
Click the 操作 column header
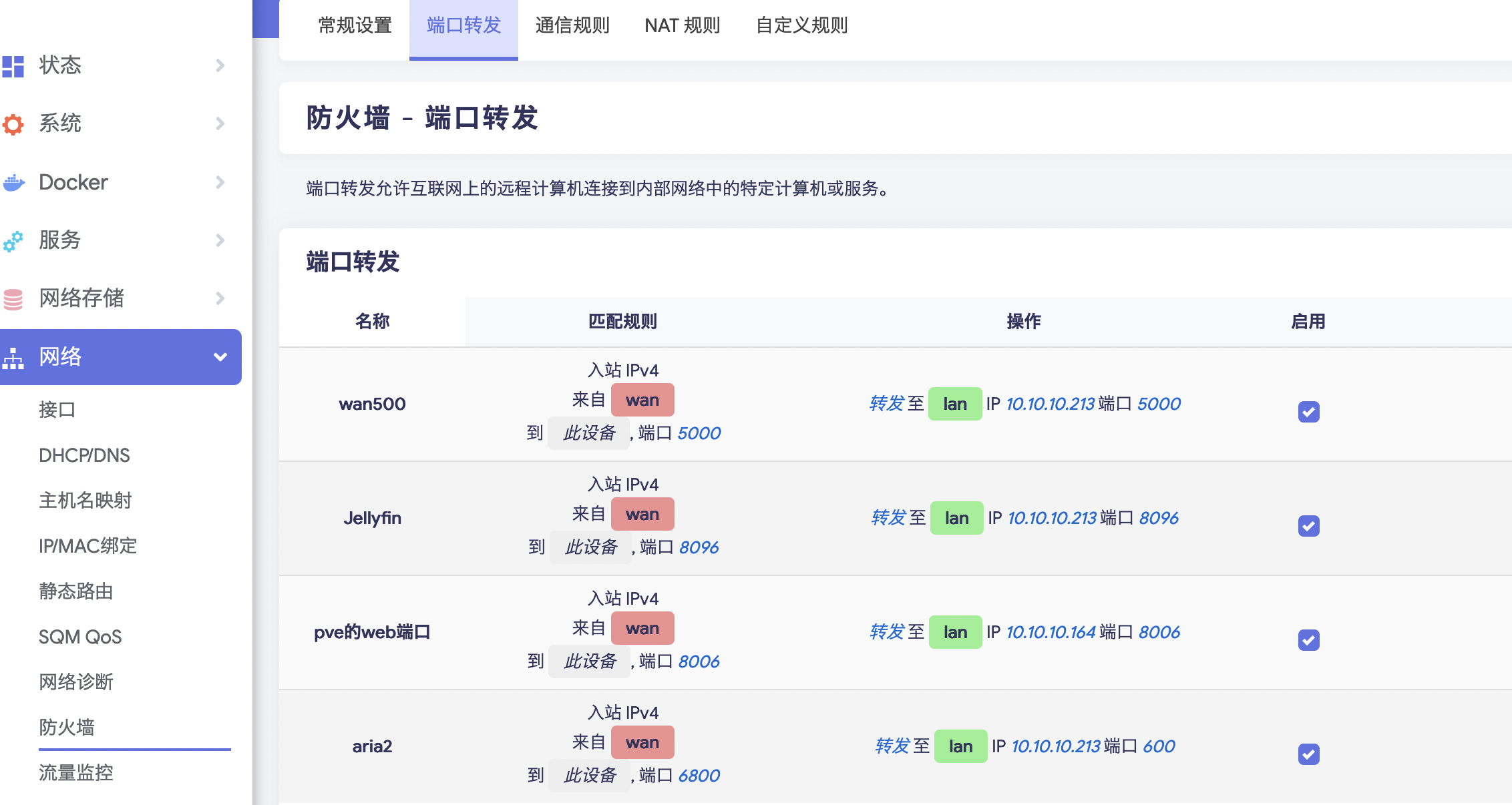point(1023,322)
